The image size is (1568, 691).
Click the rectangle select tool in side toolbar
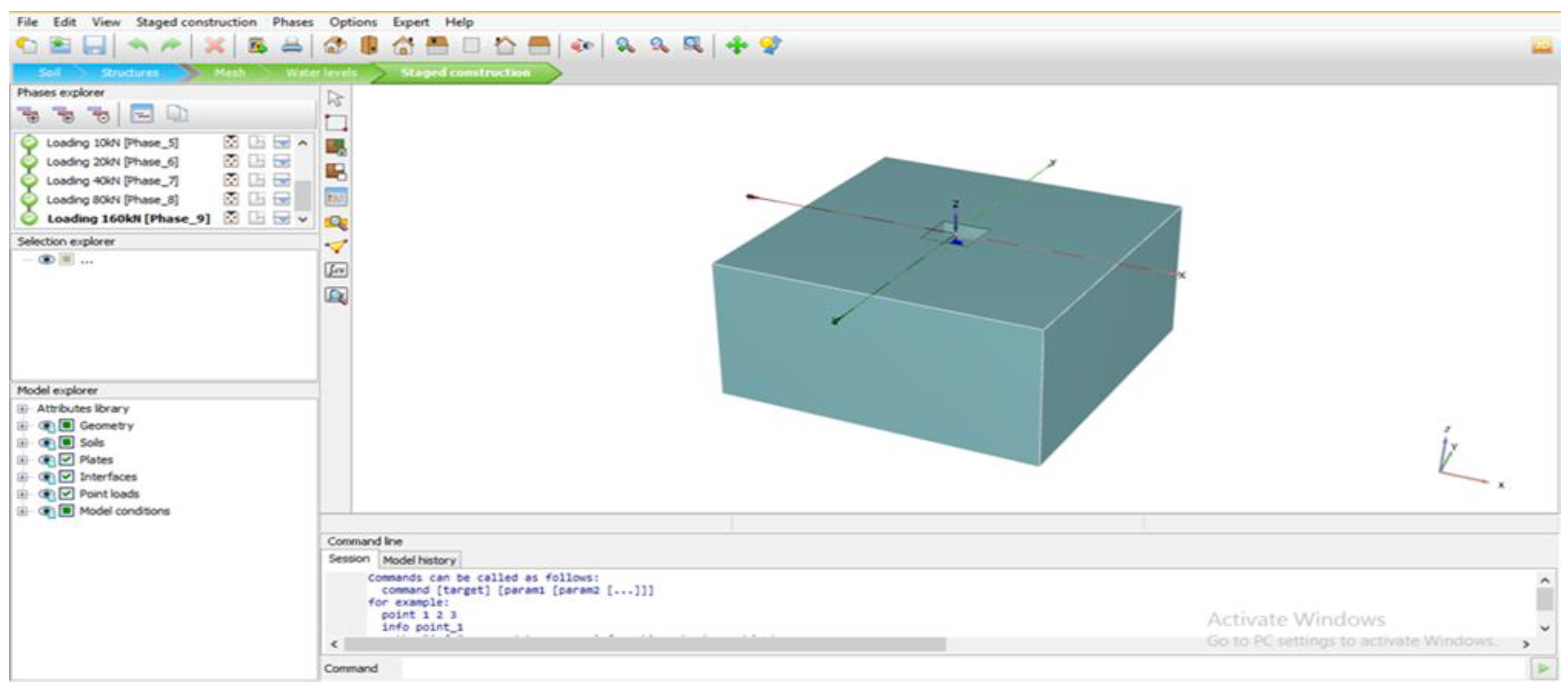[x=336, y=123]
